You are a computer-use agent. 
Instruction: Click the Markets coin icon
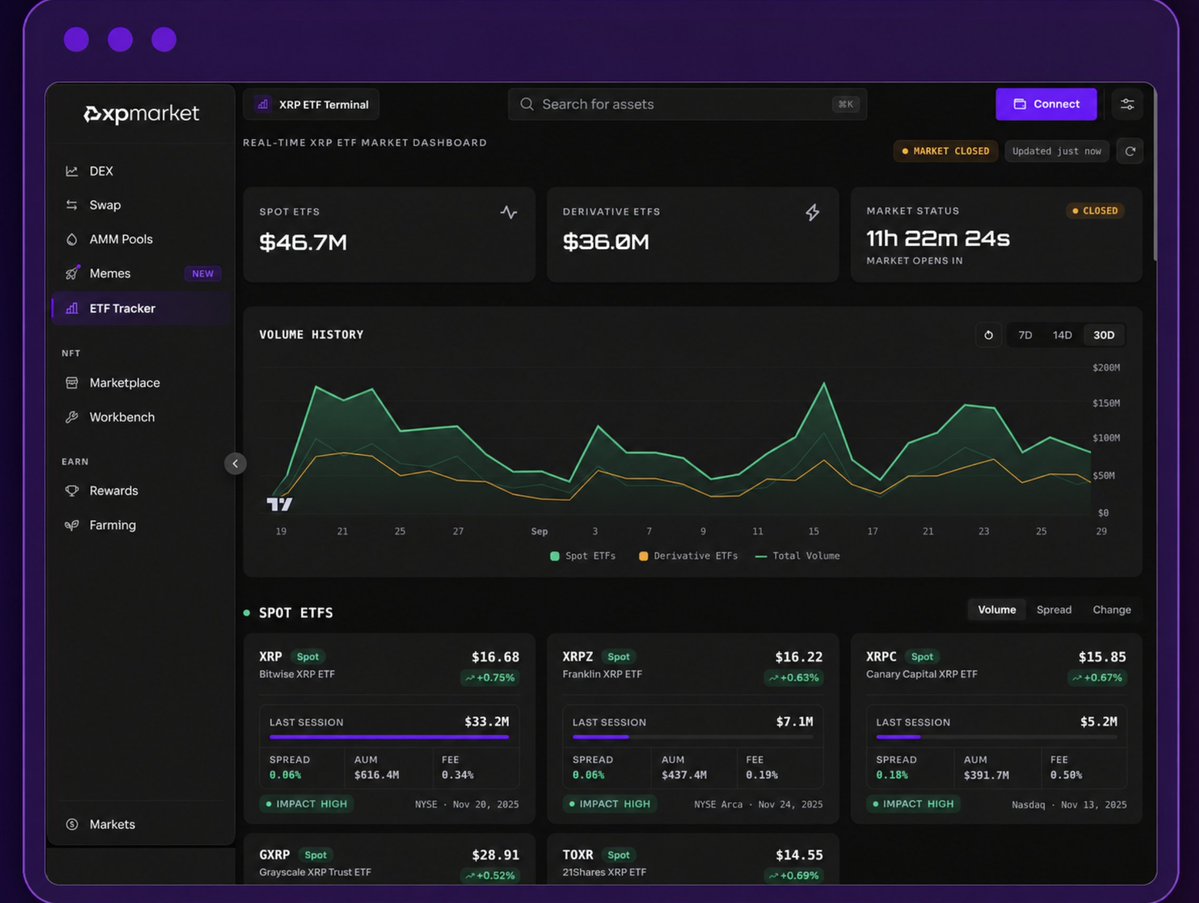(x=72, y=824)
